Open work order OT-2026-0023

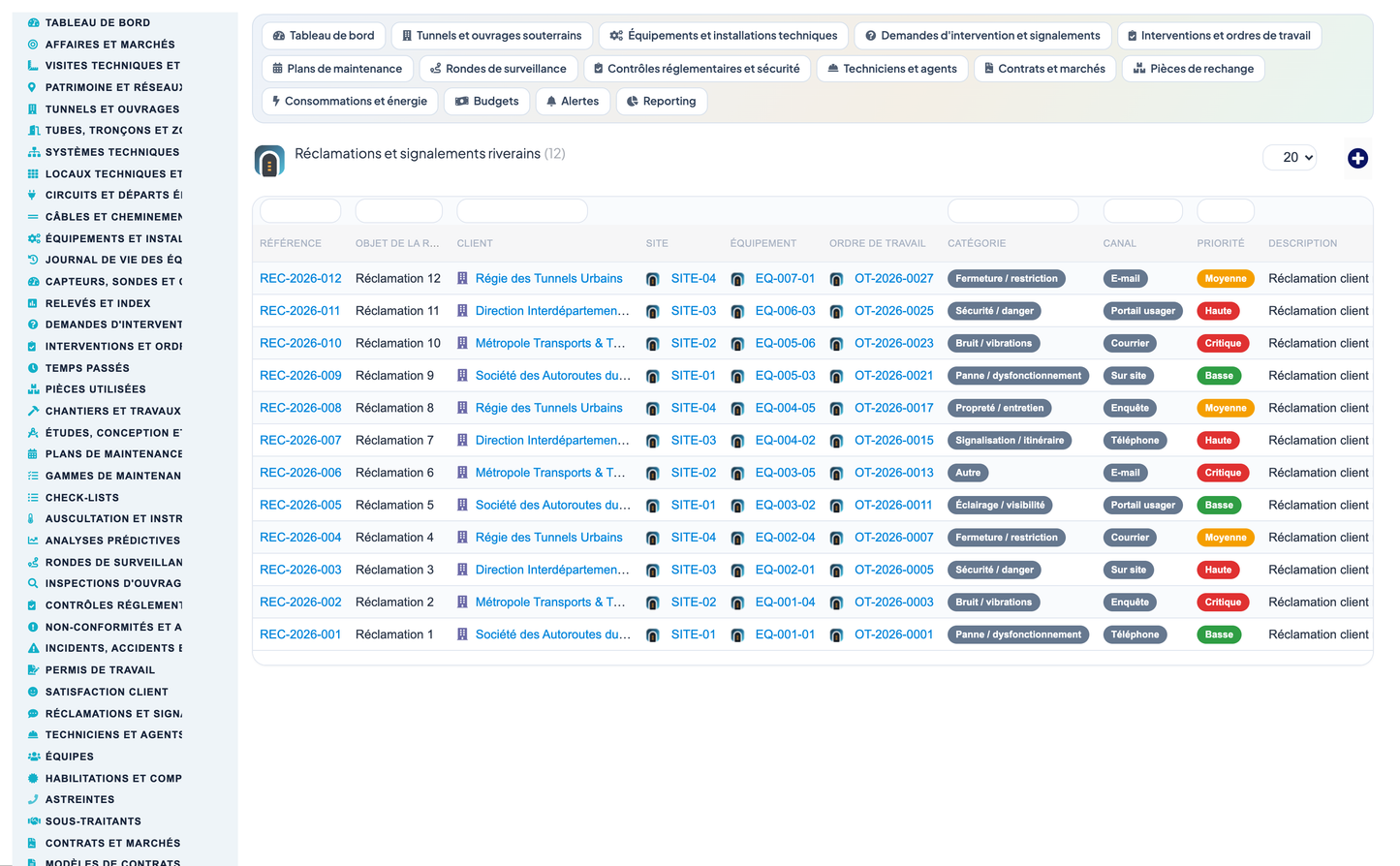893,343
